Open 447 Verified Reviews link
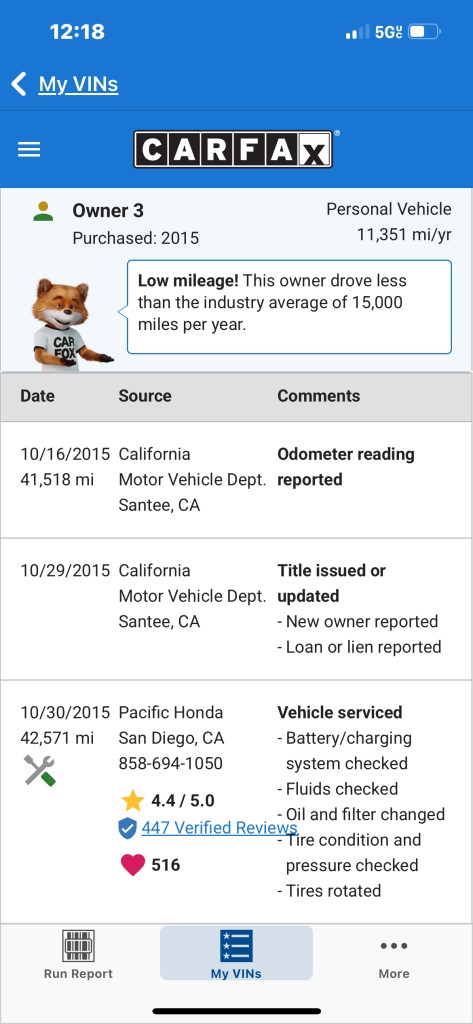The image size is (473, 1024). (220, 827)
